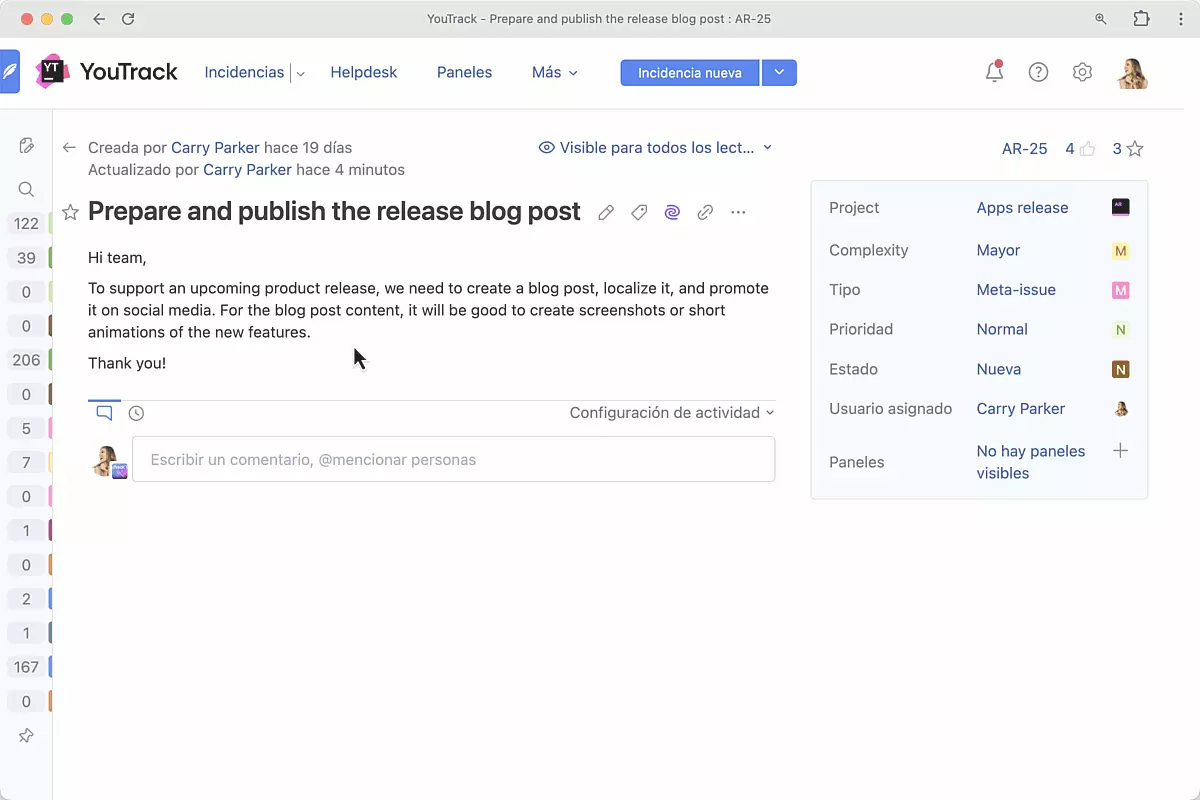The height and width of the screenshot is (800, 1200).
Task: Open the visibility 'Visible para todos' dropdown
Action: tap(656, 148)
